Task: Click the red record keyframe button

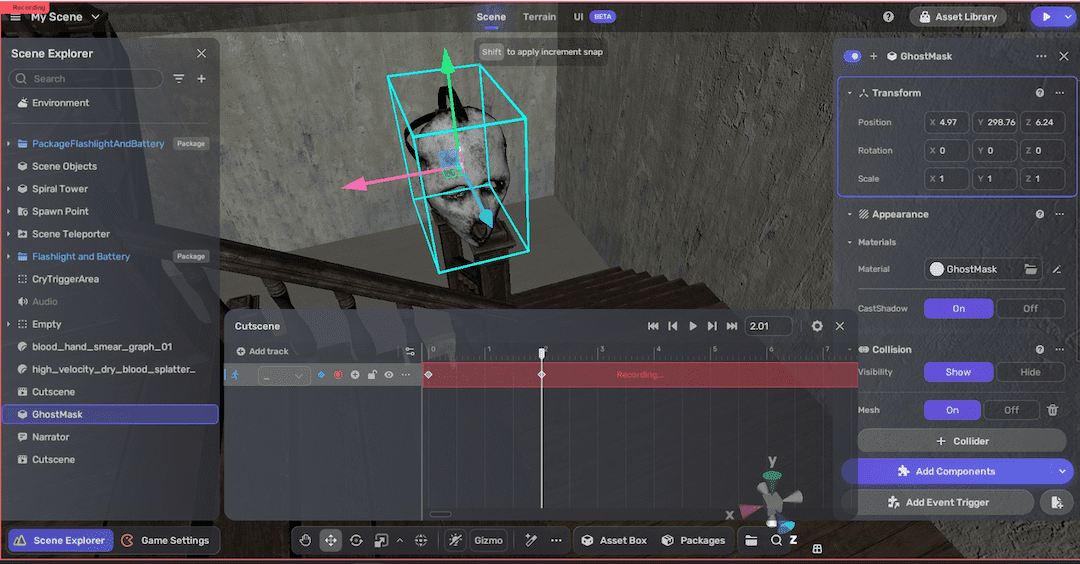Action: point(338,375)
